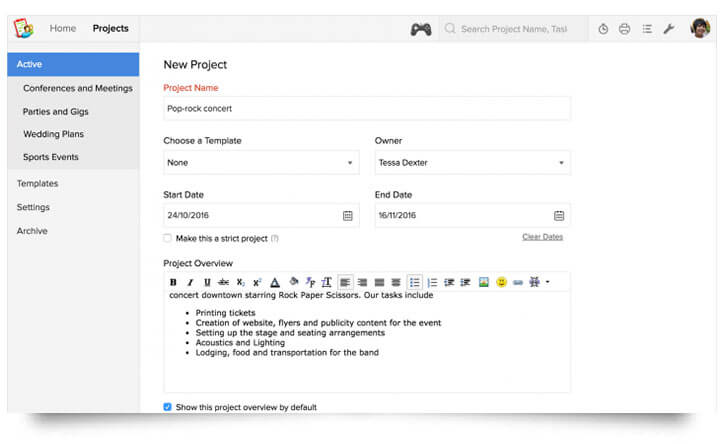Open Parties and Gigs group
This screenshot has height=444, width=725.
coord(55,111)
